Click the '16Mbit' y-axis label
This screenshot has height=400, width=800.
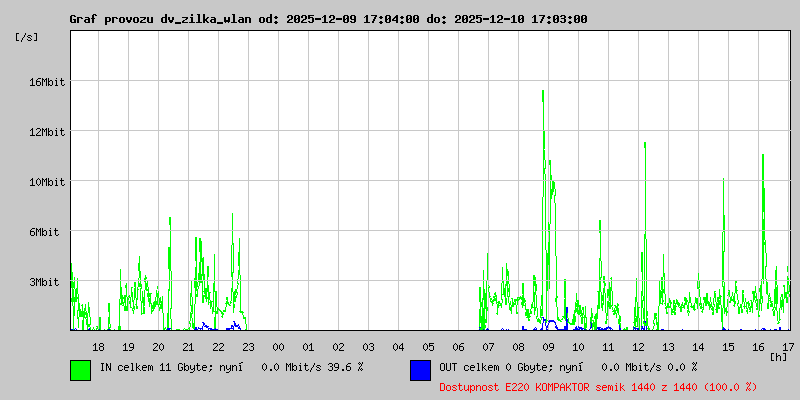(46, 82)
